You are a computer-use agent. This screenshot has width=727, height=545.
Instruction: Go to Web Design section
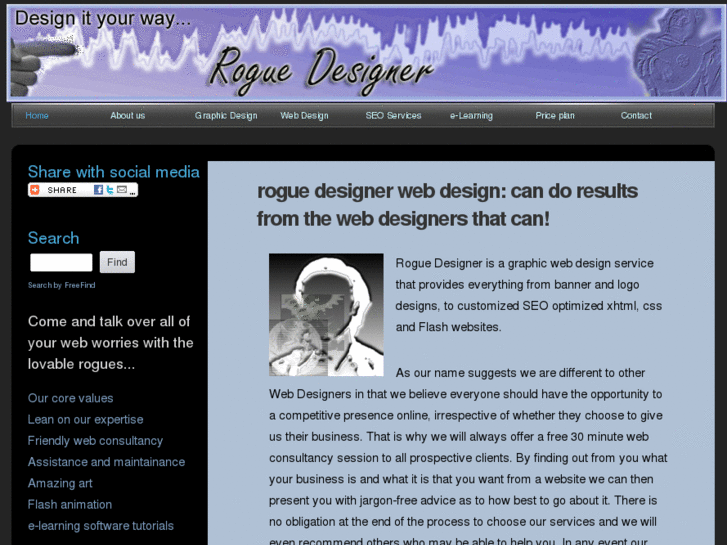tap(304, 115)
